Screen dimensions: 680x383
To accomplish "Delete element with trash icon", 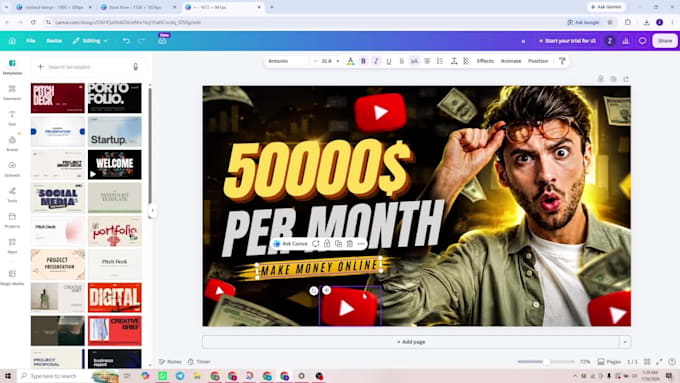I will 350,244.
